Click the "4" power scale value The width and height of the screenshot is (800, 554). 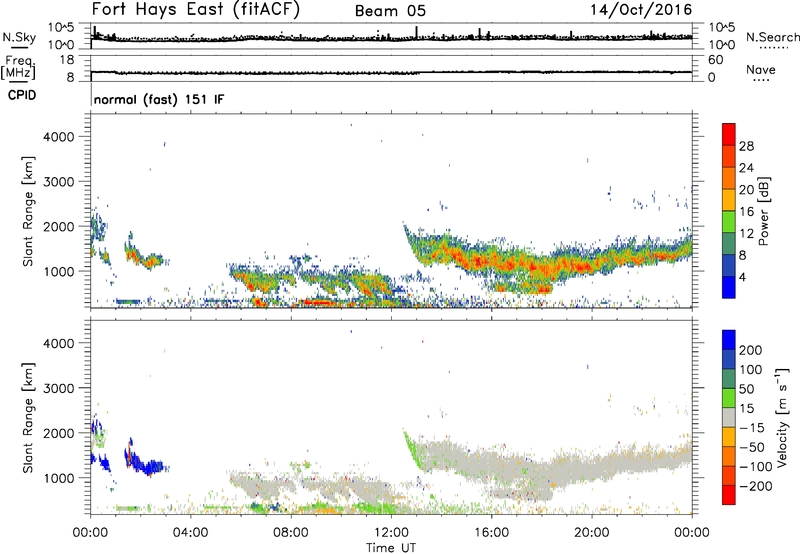742,277
